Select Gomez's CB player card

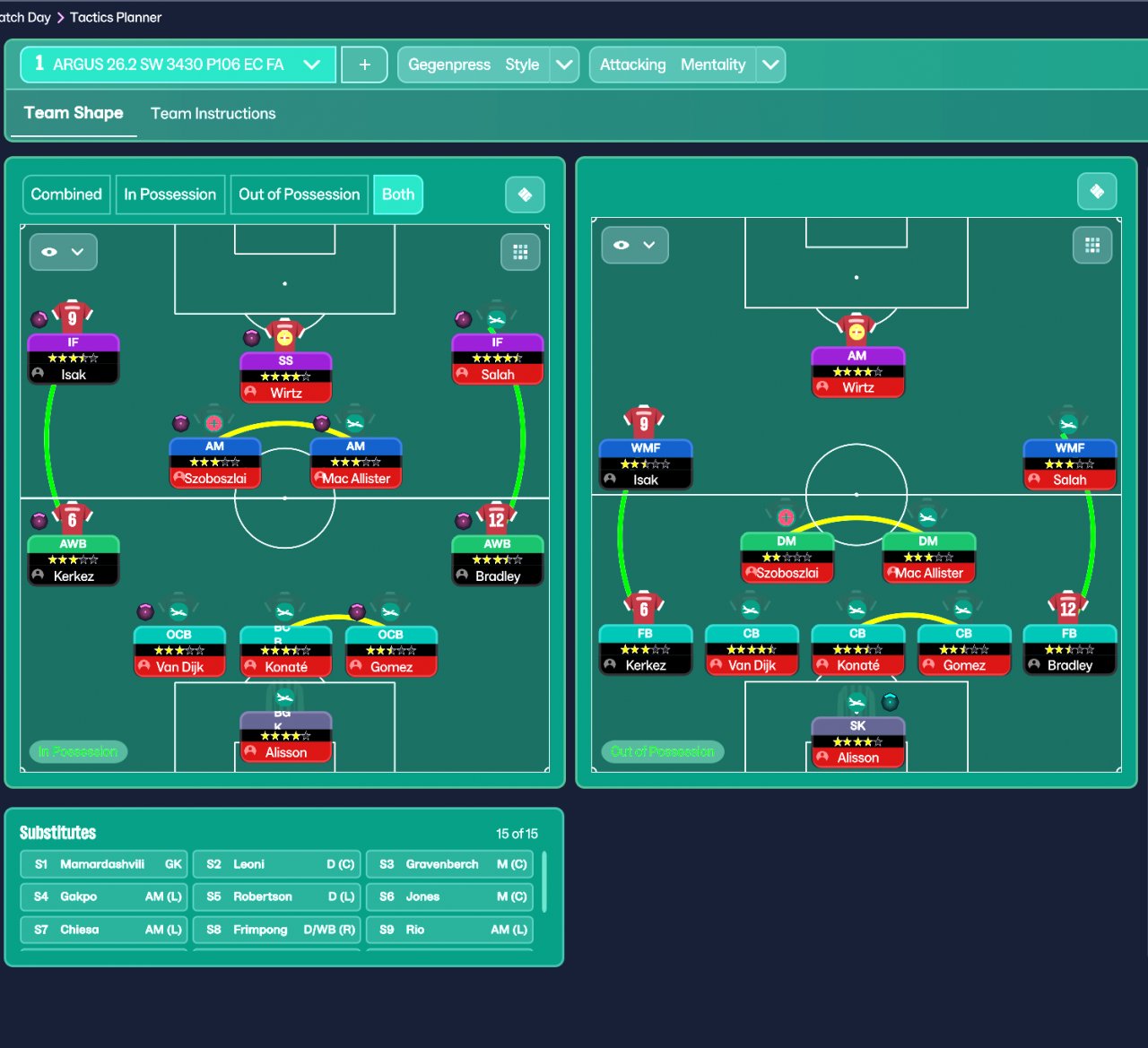964,649
